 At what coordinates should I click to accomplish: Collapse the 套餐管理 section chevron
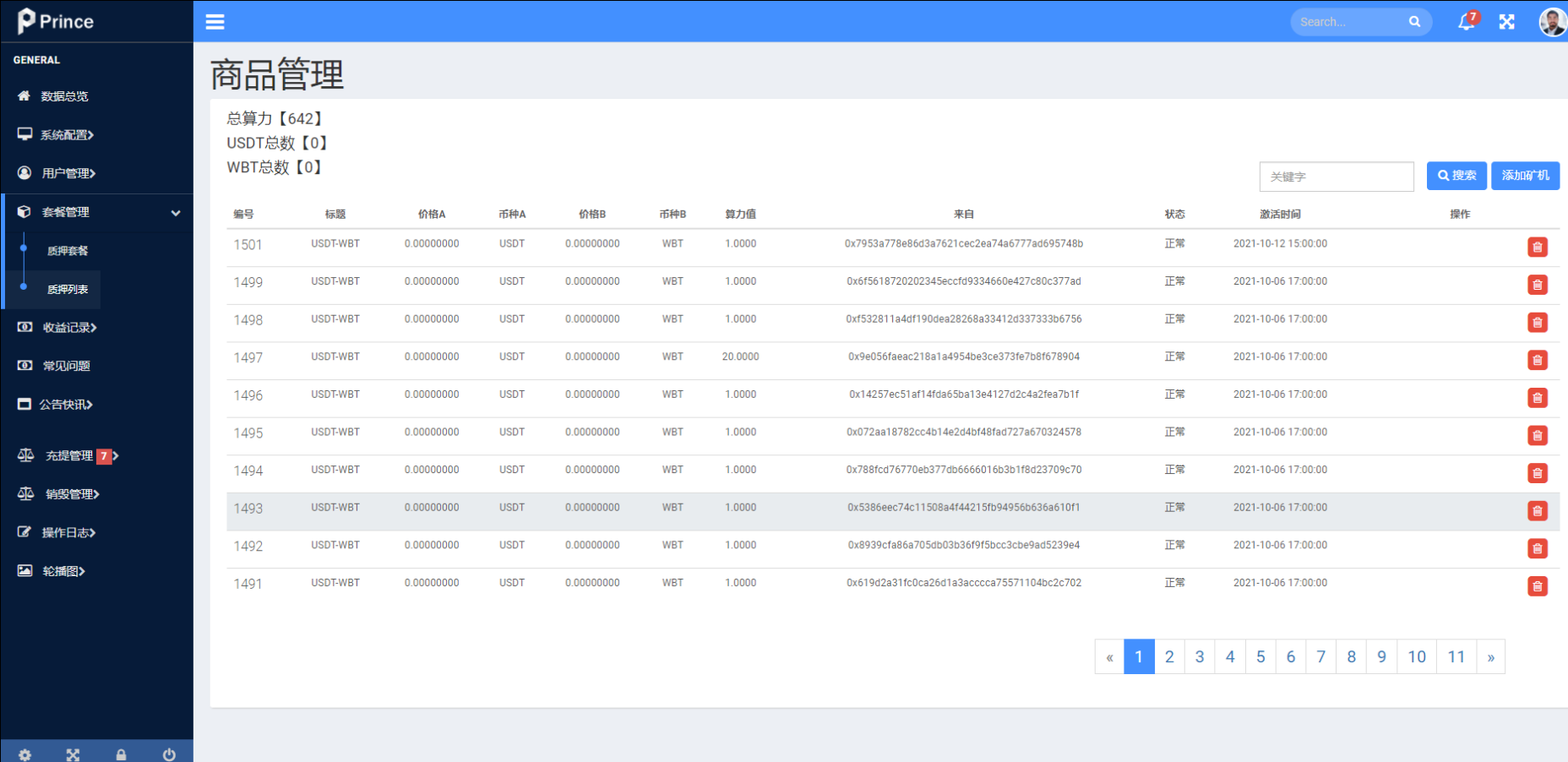177,212
